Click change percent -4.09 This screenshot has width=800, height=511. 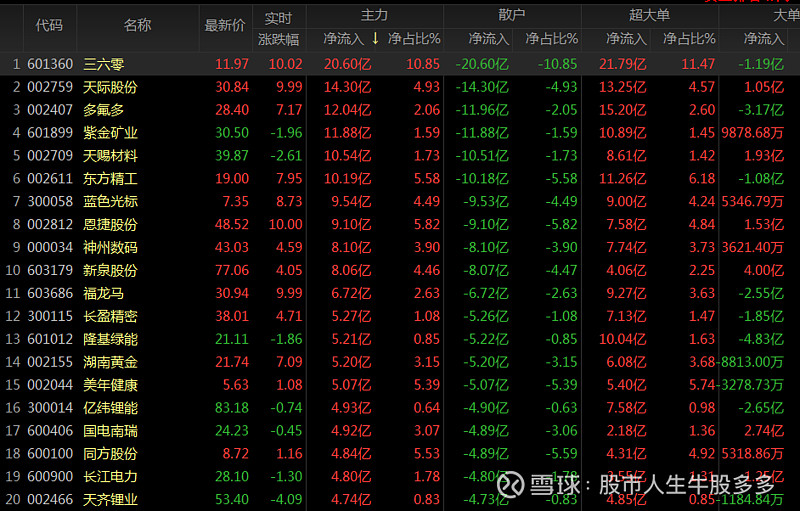[286, 499]
